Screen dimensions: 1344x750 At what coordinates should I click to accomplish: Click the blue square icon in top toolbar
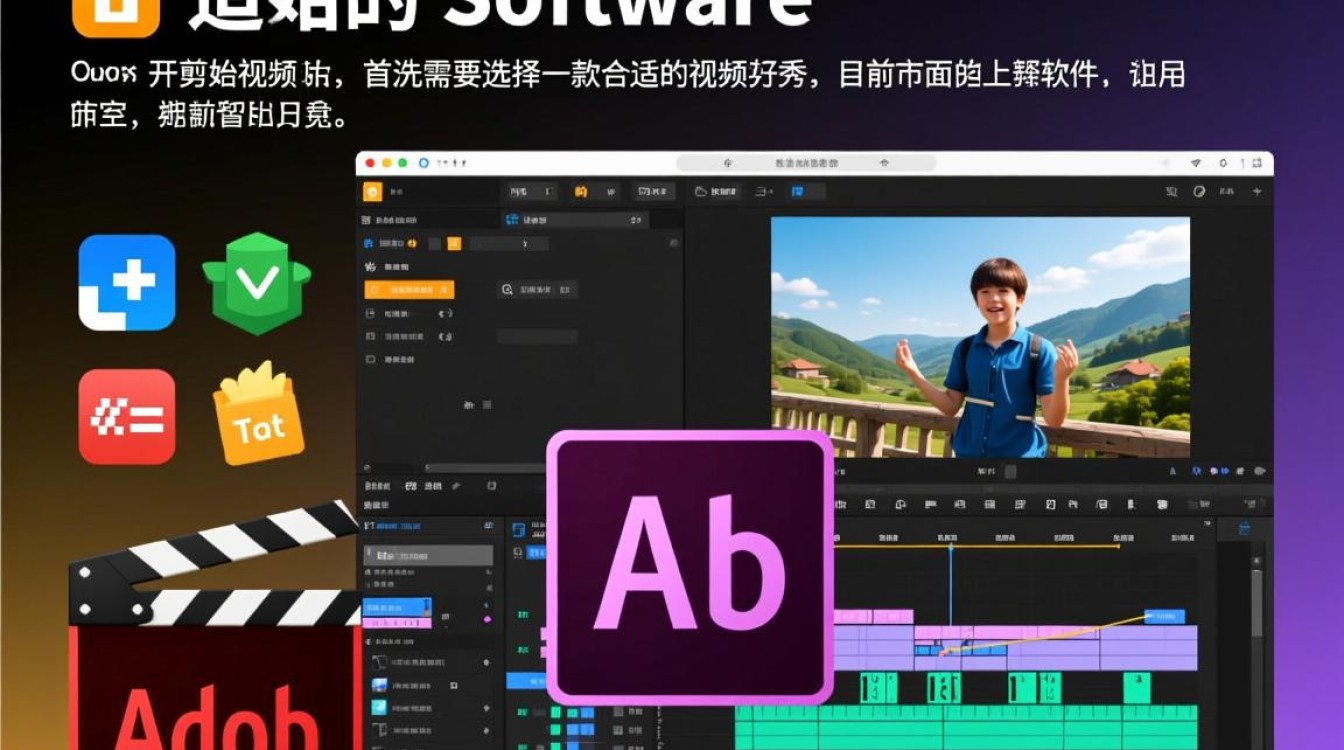pyautogui.click(x=797, y=191)
